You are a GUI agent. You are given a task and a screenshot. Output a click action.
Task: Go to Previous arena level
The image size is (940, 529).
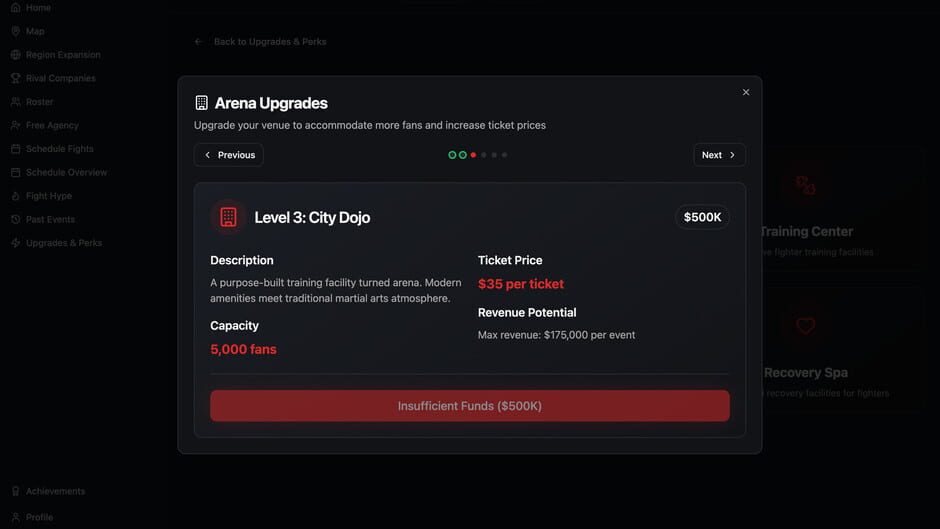coord(229,155)
